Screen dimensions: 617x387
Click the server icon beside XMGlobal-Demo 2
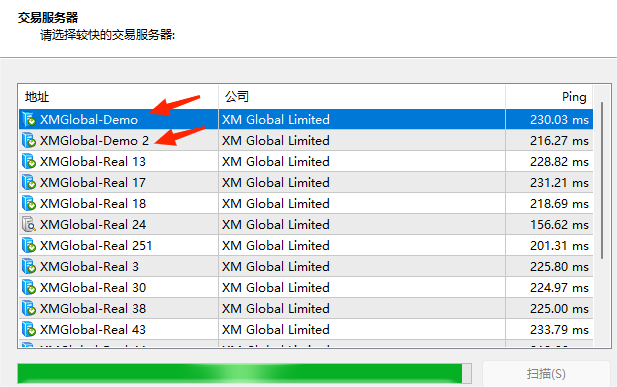click(x=29, y=140)
